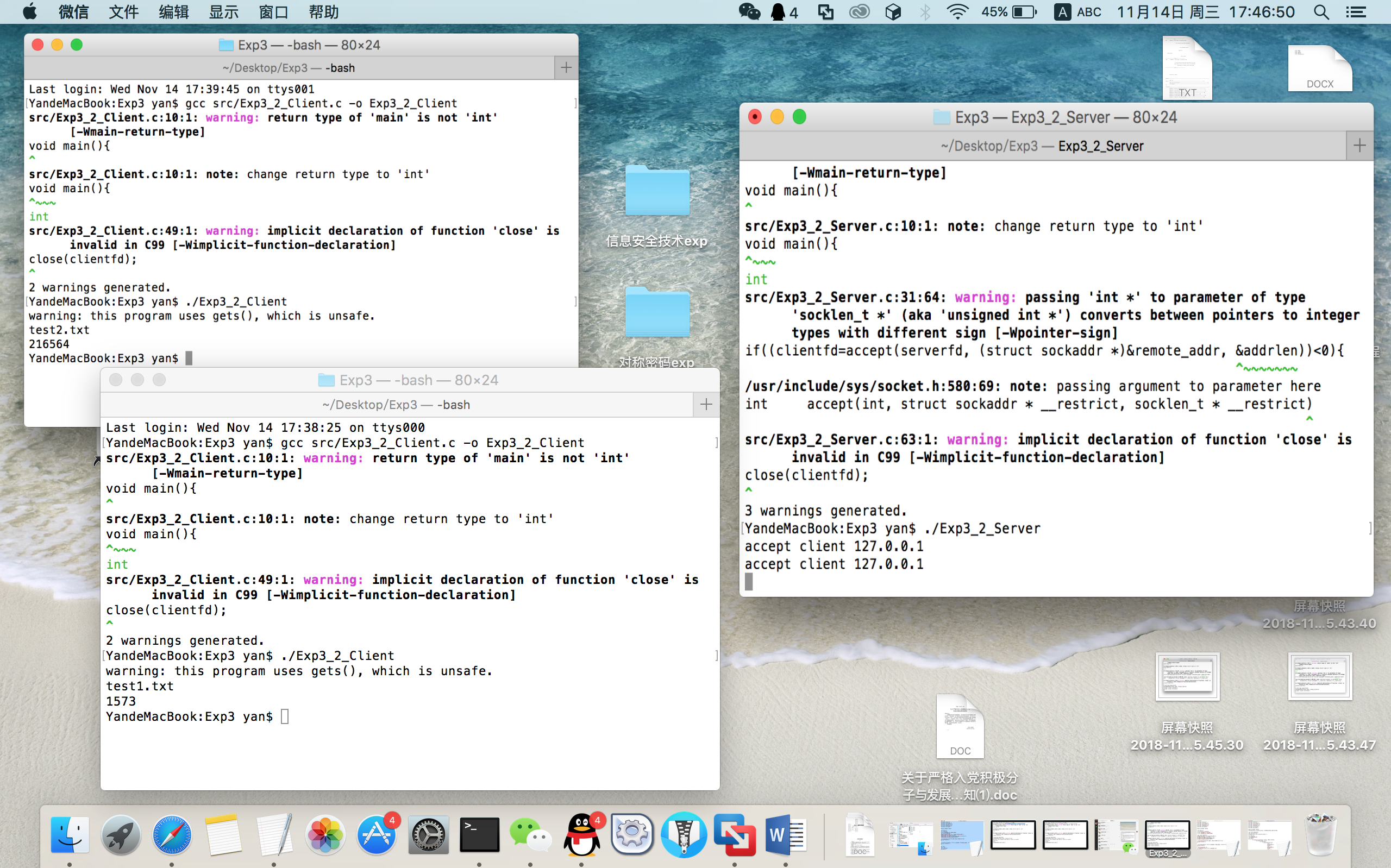The height and width of the screenshot is (868, 1391).
Task: Add new tab in top-left bash window
Action: click(x=566, y=68)
